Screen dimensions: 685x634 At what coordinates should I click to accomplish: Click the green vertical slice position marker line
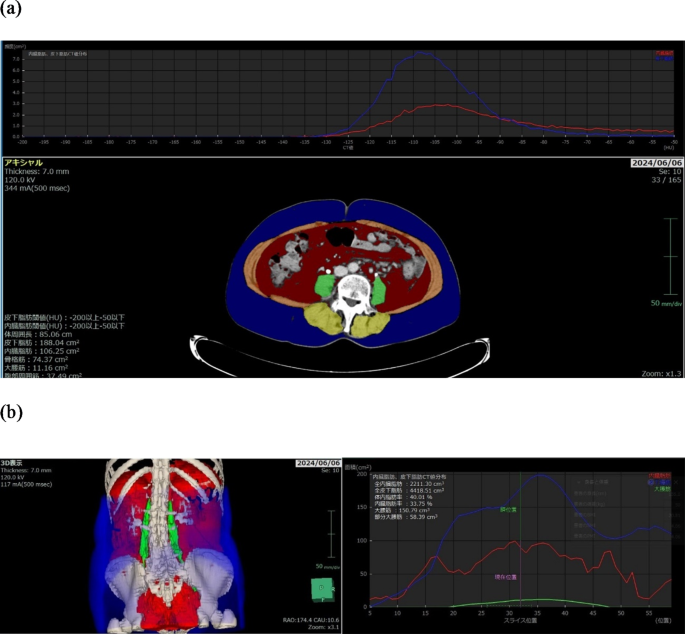[520, 540]
